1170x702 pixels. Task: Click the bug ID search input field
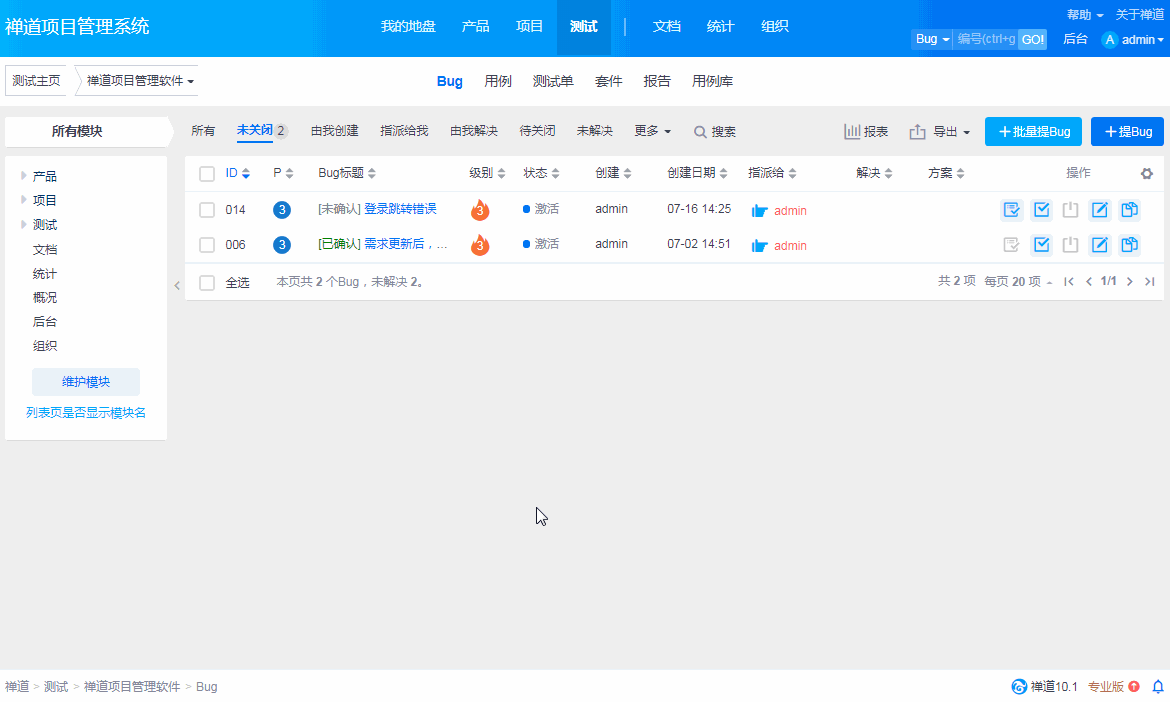(985, 39)
